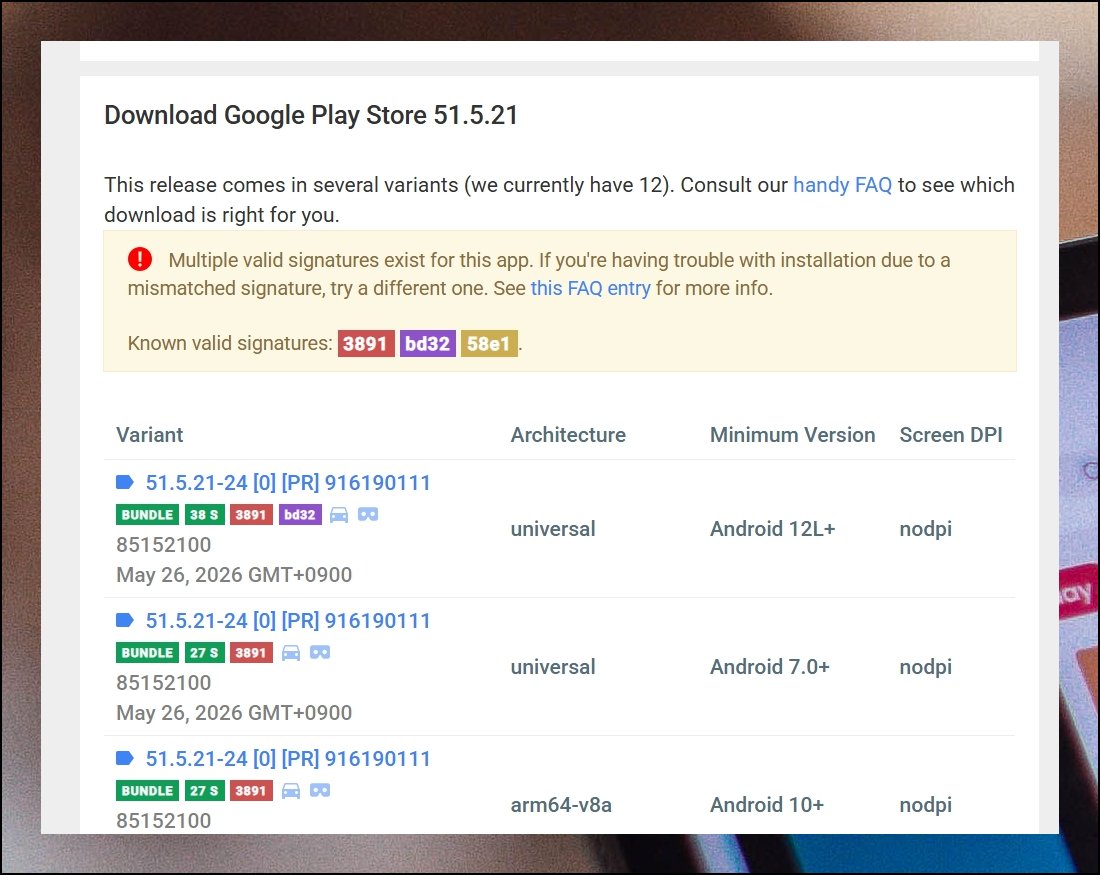Click the VR headset icon in the arm64-v8a row
The height and width of the screenshot is (875, 1100).
tap(320, 791)
